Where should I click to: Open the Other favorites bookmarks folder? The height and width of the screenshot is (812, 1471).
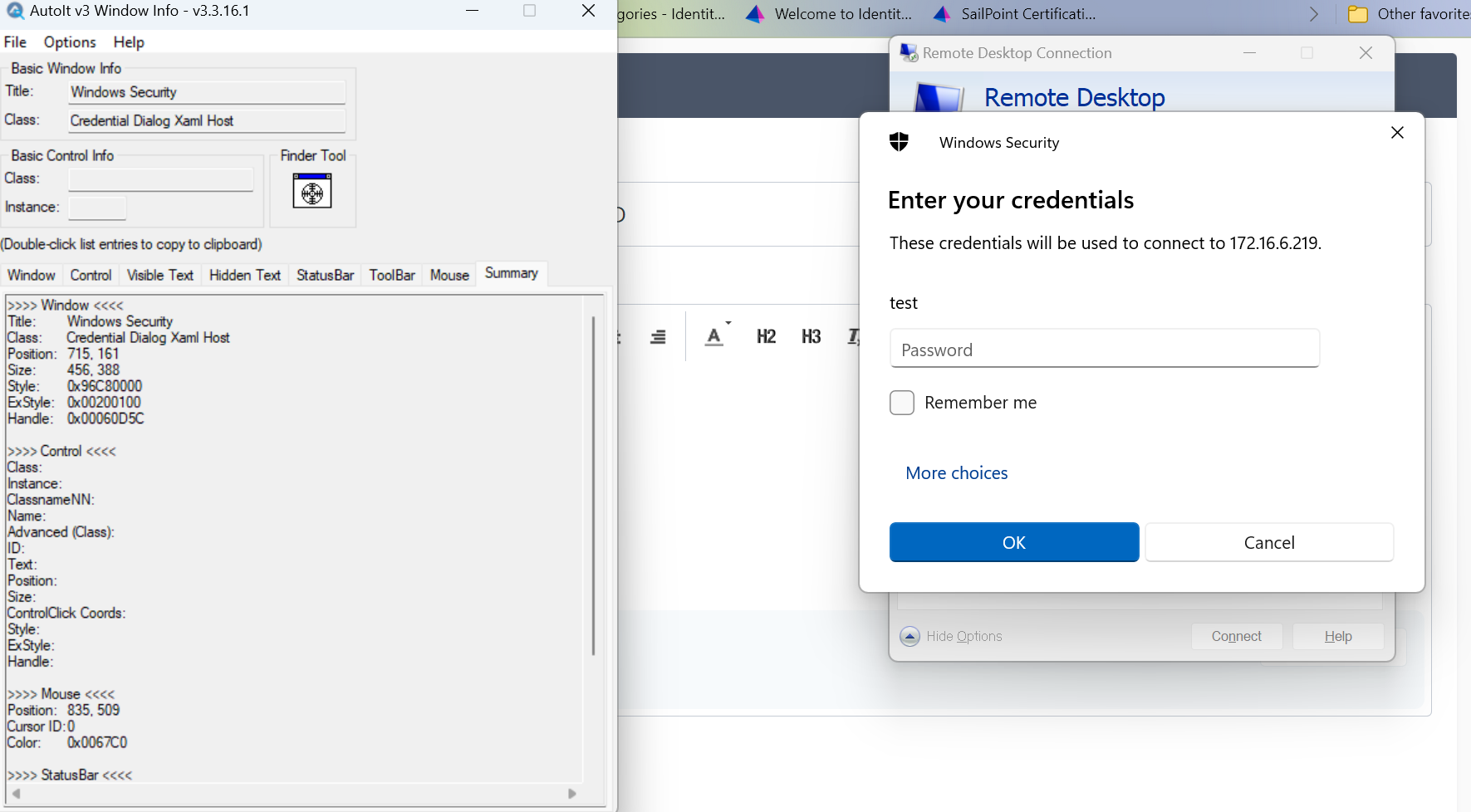point(1409,14)
